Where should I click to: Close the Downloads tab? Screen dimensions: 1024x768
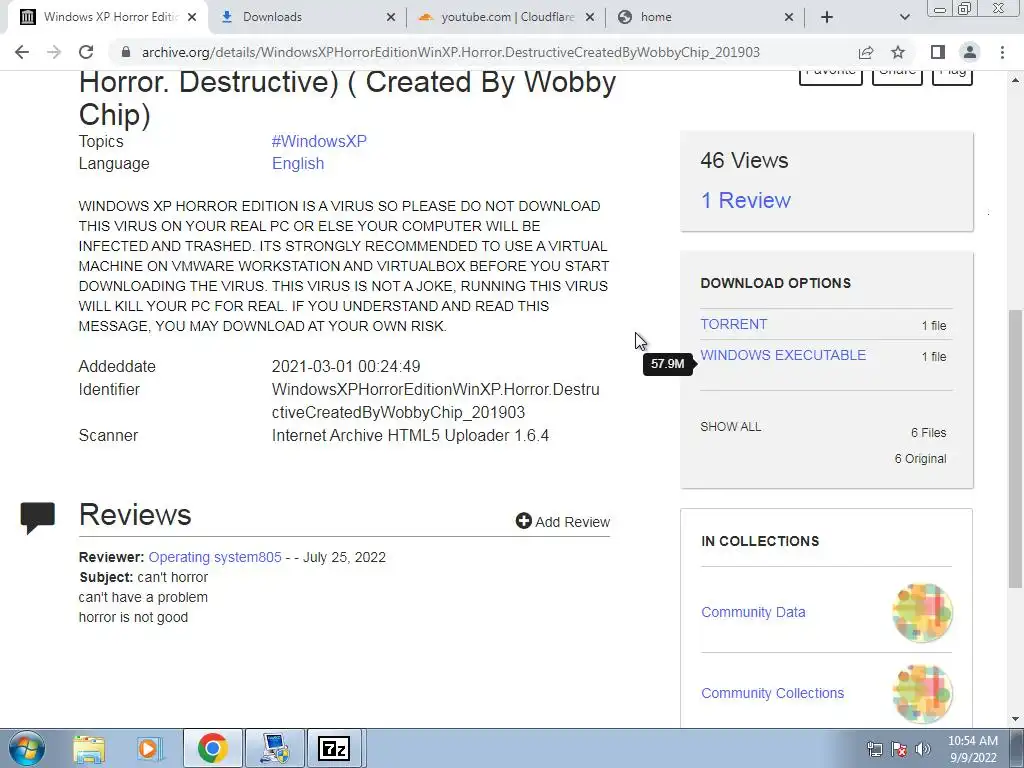tap(391, 17)
